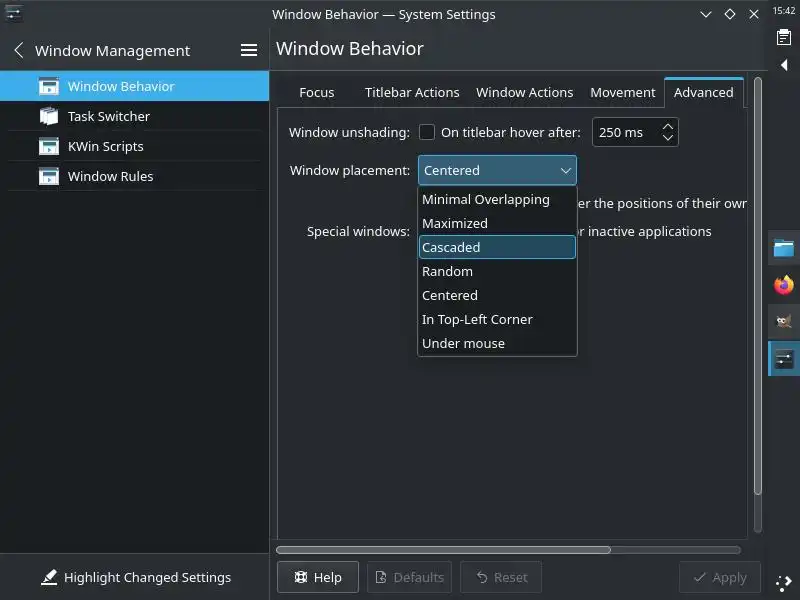Click the Window Rules sidebar icon
Screen dimensions: 800x600
coord(49,177)
